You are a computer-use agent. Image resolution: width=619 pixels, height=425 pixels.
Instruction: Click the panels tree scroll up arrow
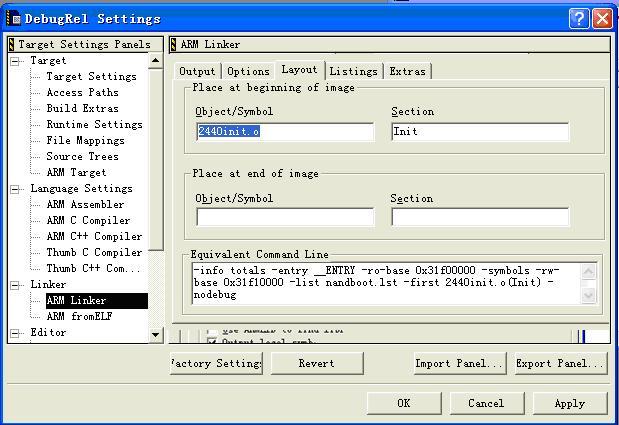(156, 60)
